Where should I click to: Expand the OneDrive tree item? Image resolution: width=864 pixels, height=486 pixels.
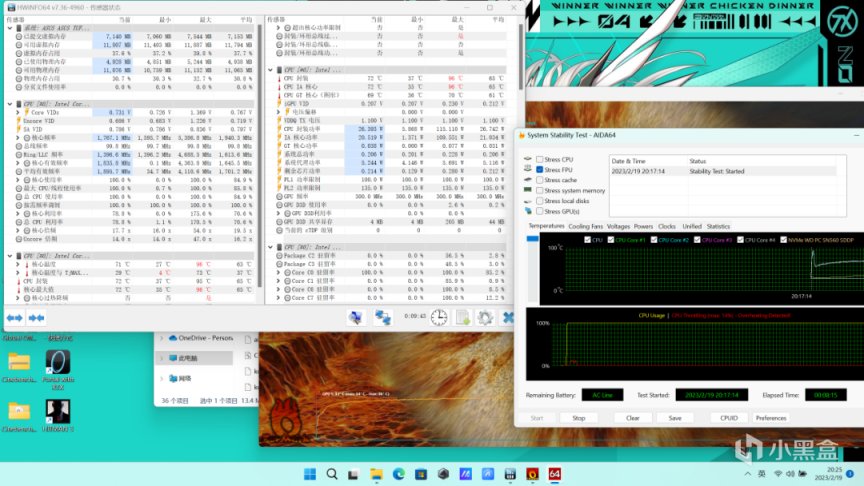click(162, 340)
